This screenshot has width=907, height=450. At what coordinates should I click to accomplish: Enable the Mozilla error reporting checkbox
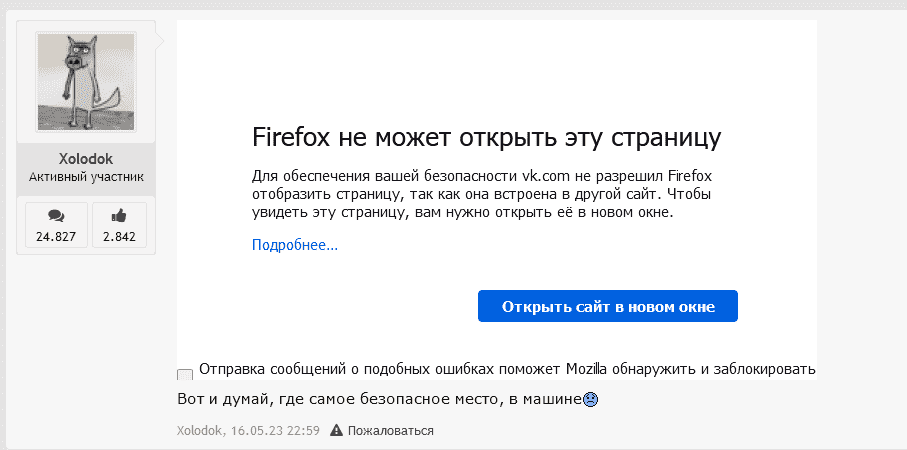(185, 375)
